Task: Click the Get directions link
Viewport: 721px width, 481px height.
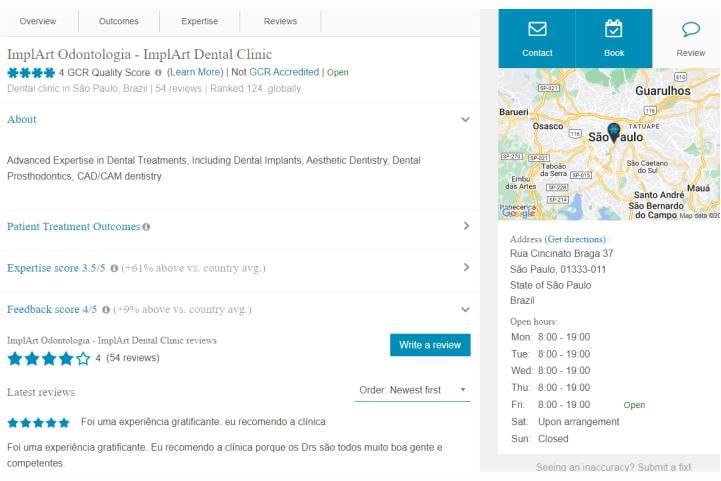Action: 575,240
